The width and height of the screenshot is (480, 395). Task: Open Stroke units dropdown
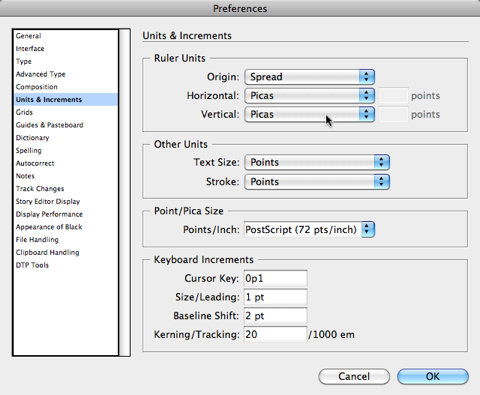pos(317,182)
